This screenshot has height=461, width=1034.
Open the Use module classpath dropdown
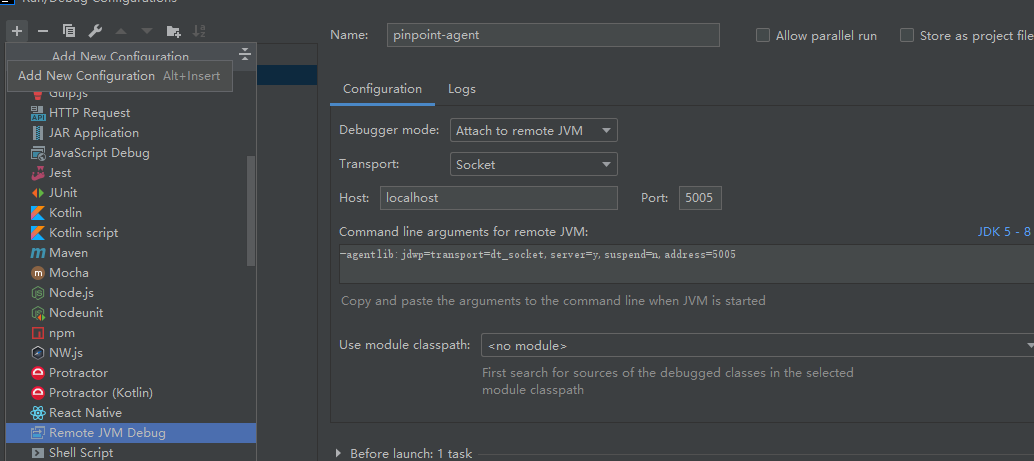[757, 346]
